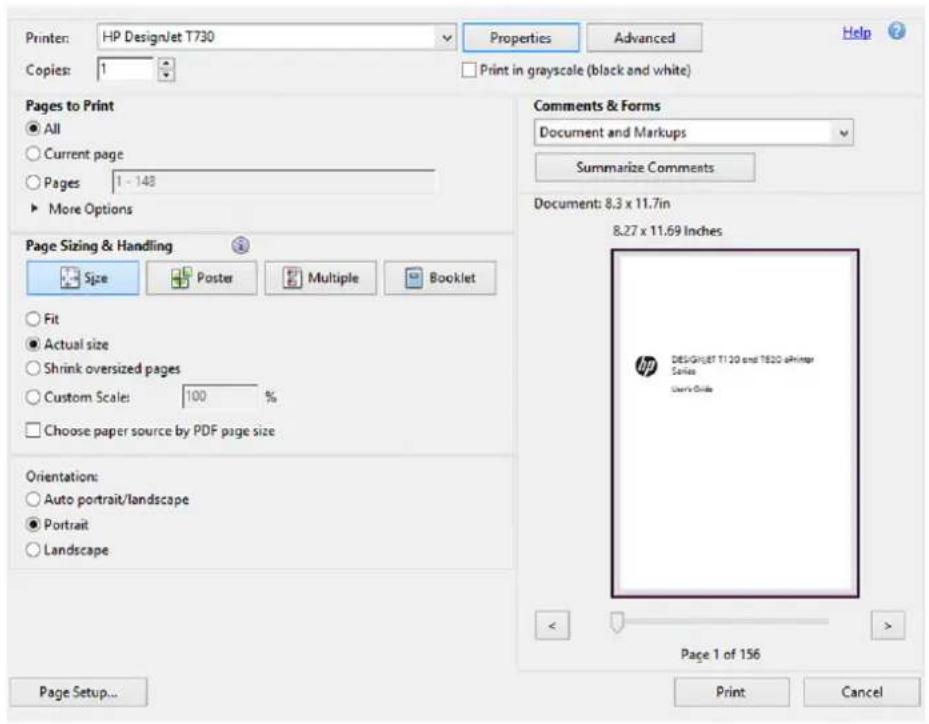
Task: Select the Size tab button
Action: point(83,278)
